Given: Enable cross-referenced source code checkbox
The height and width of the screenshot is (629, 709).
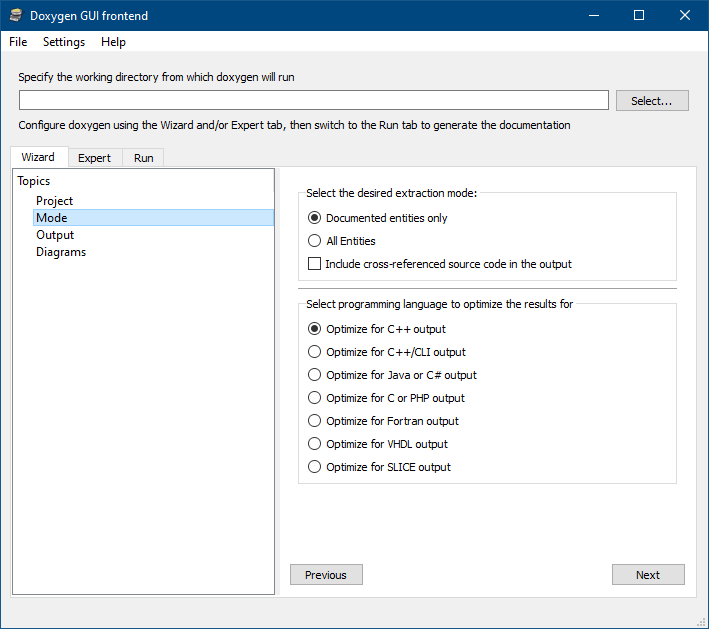Looking at the screenshot, I should (315, 264).
